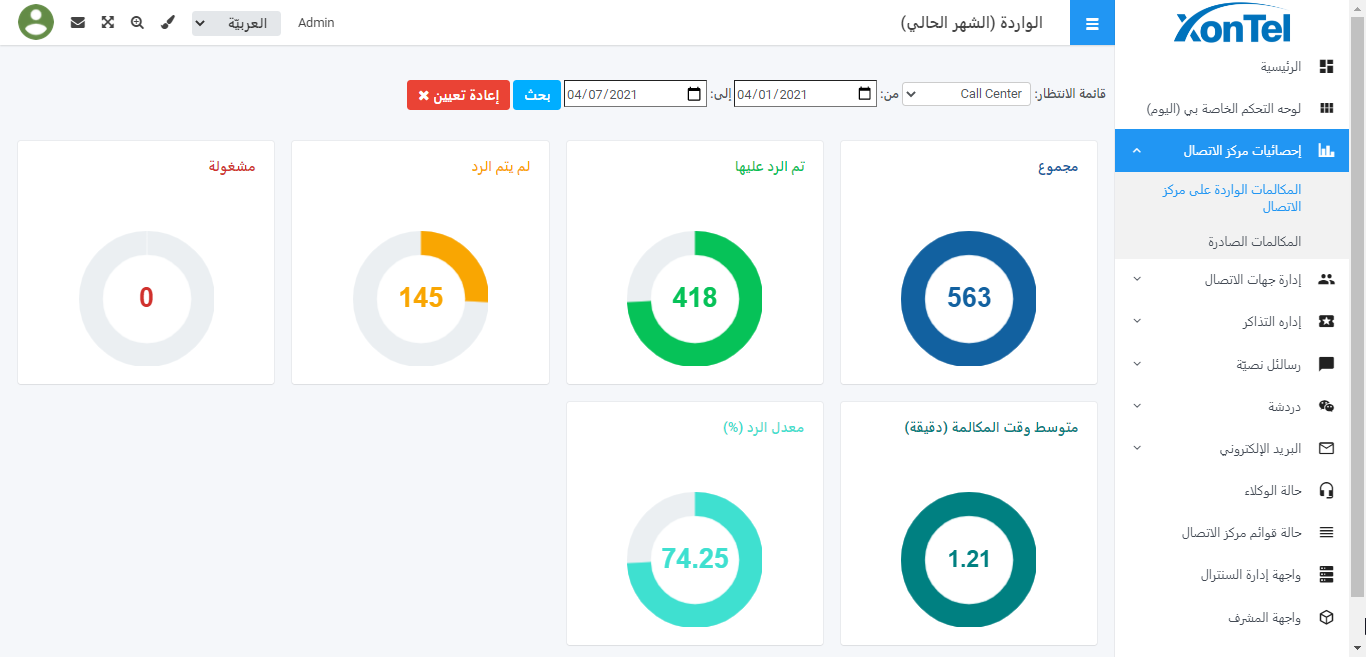Click the zoom magnifier icon in header
1366x657 pixels.
137,22
